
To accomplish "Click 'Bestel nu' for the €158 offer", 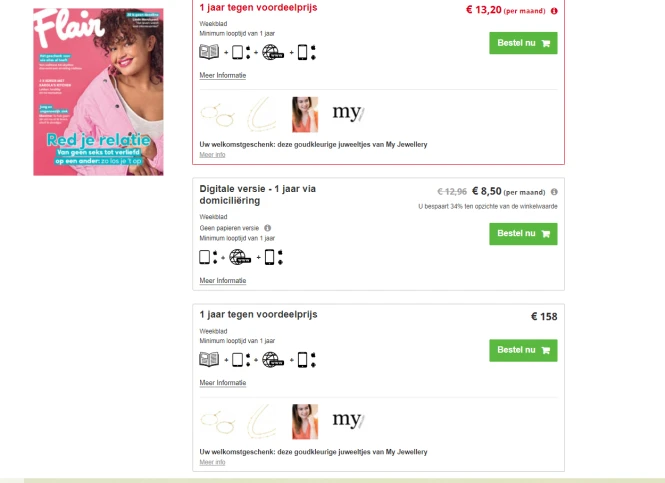I will (523, 350).
